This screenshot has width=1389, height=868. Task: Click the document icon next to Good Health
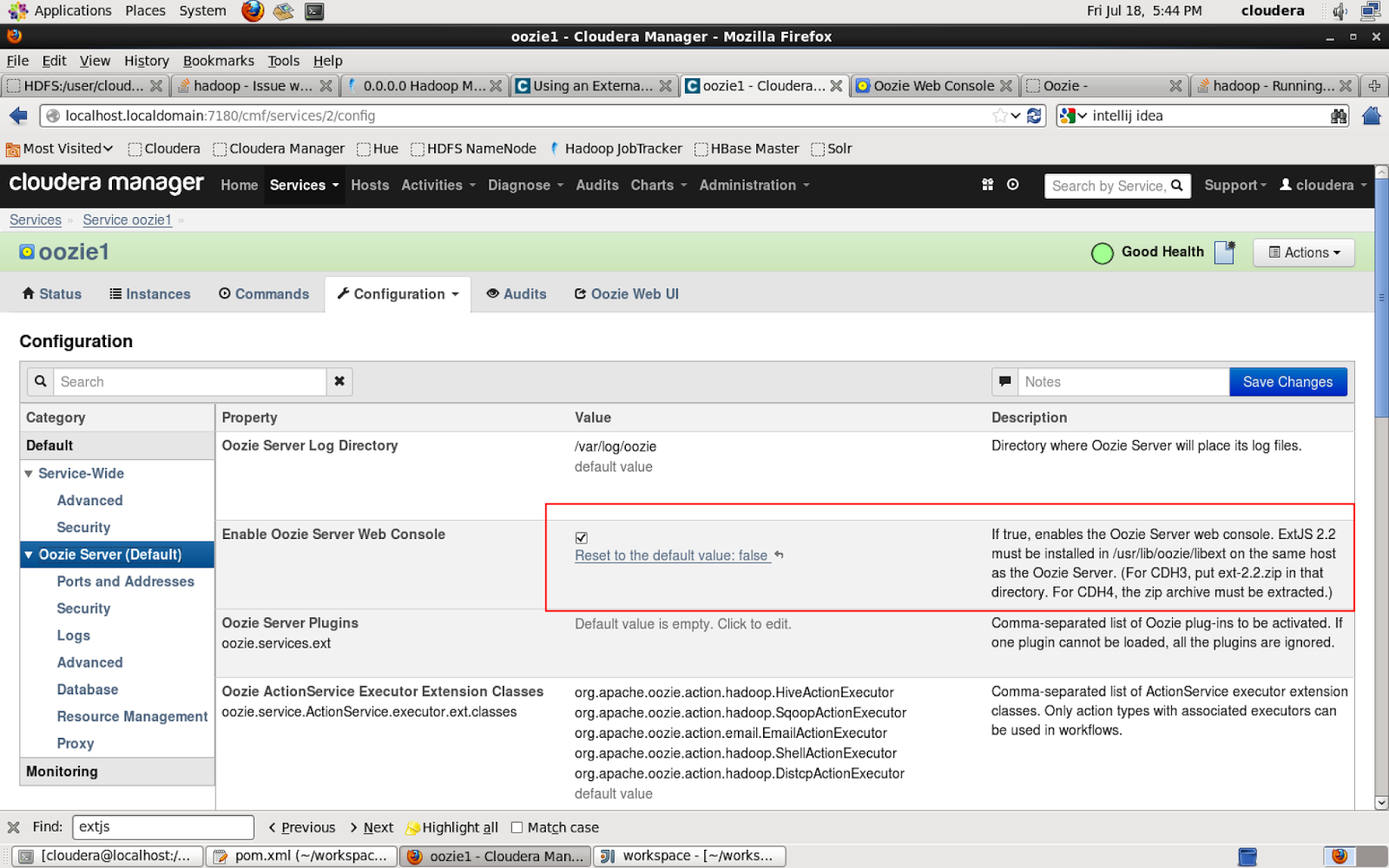pos(1225,252)
